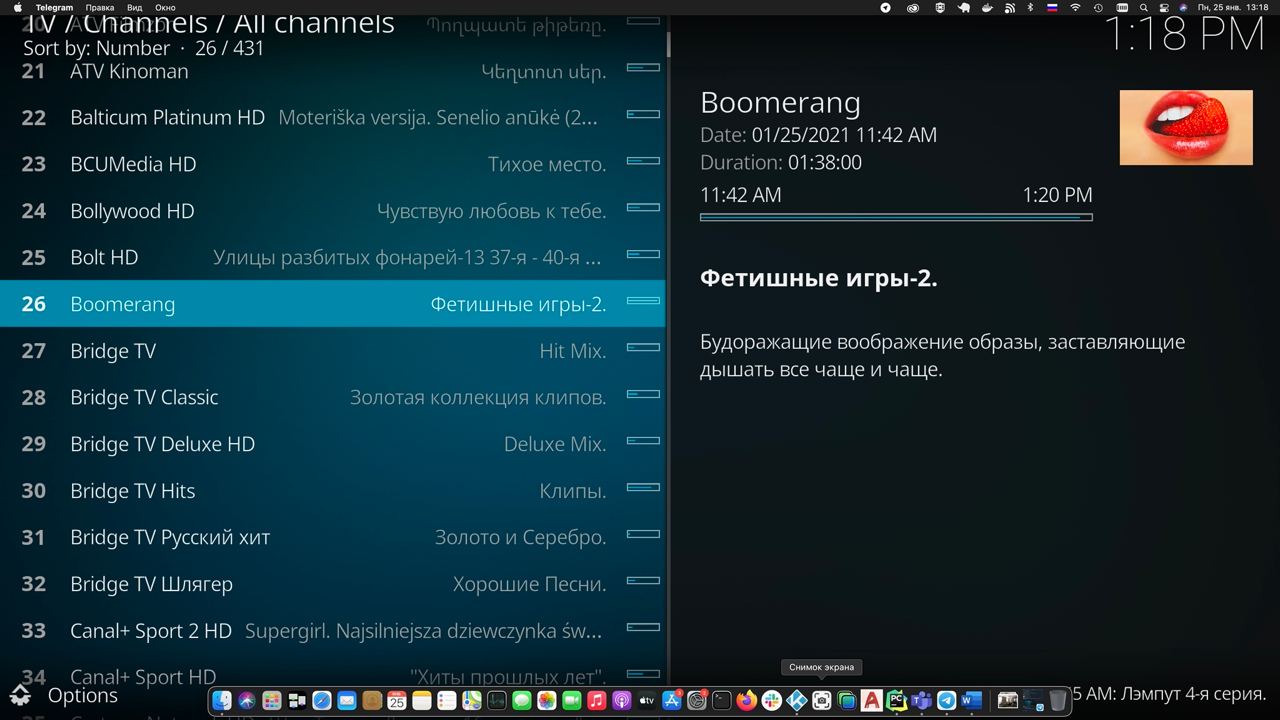Select channel 30 Bridge TV Hits

332,491
